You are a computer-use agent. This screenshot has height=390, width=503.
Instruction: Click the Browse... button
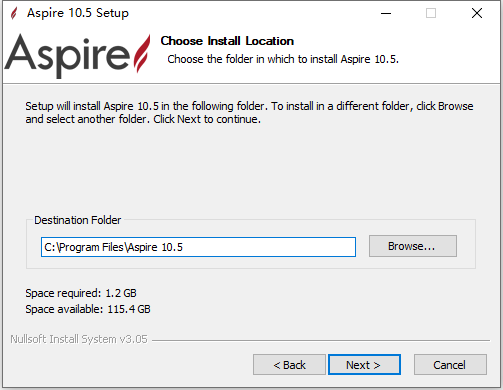click(413, 246)
